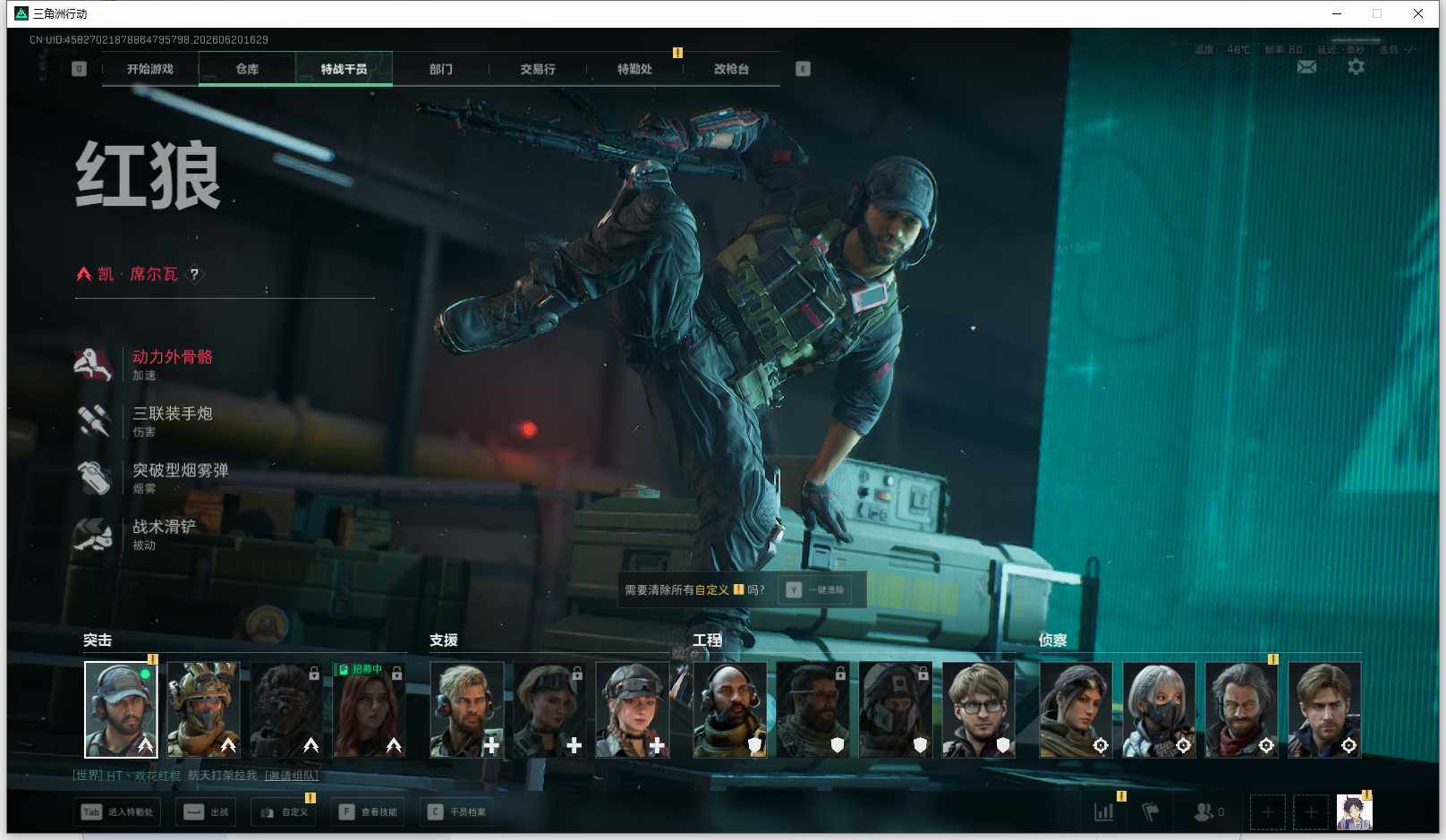Select the silver-haired masked recon operator
This screenshot has width=1446, height=840.
pos(1159,709)
